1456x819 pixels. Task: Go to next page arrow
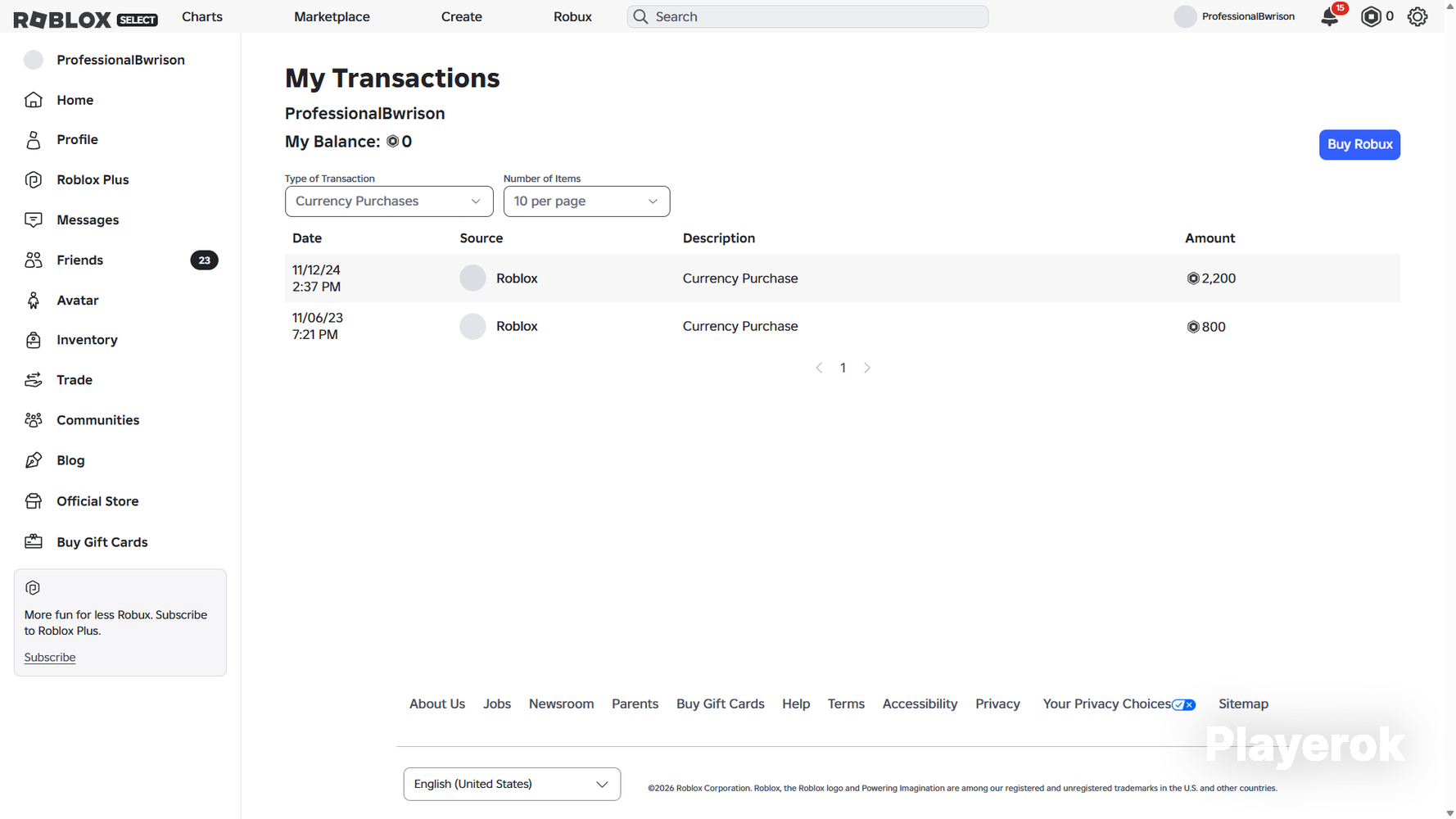click(867, 368)
